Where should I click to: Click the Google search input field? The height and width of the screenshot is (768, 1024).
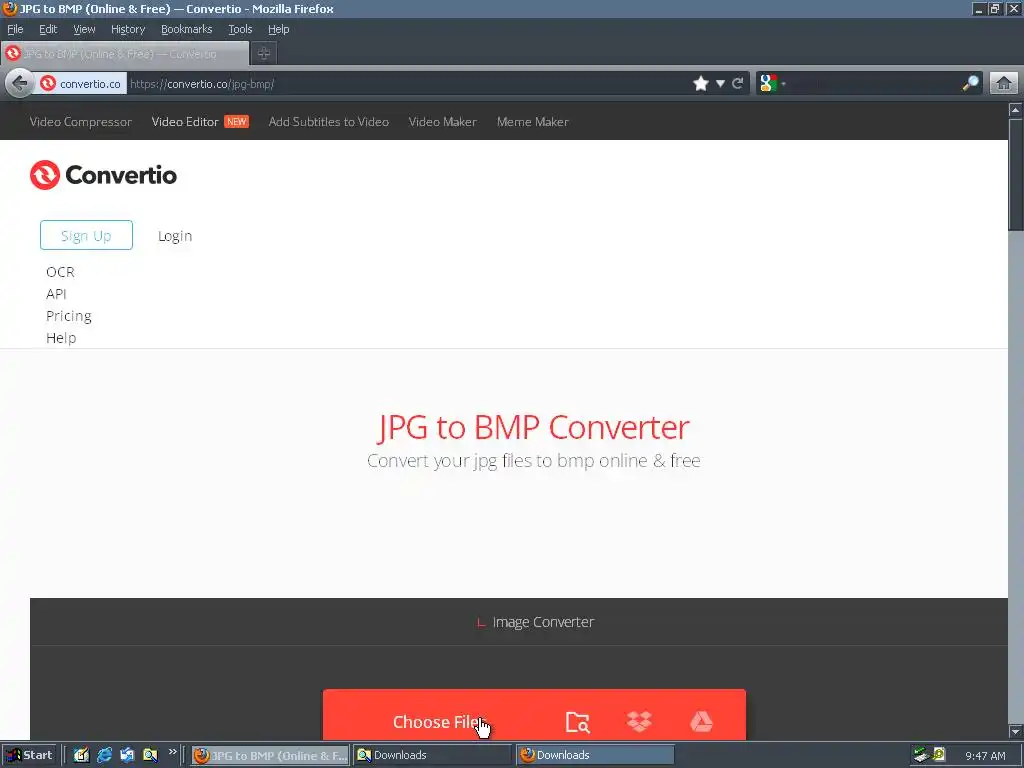(874, 84)
